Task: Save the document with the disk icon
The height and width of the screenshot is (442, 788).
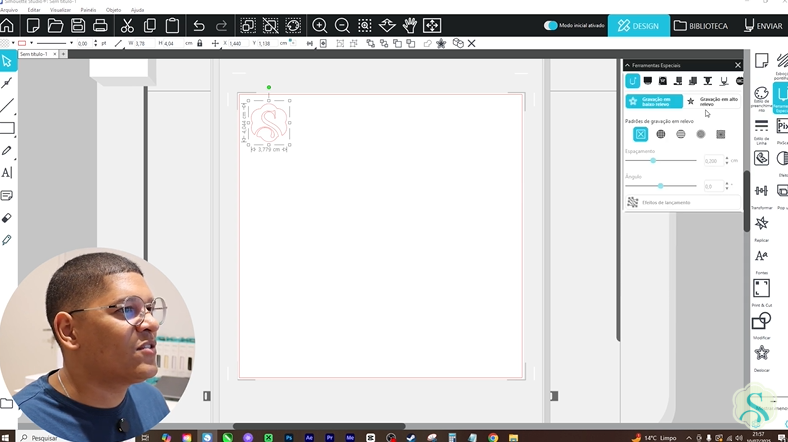Action: pyautogui.click(x=78, y=25)
